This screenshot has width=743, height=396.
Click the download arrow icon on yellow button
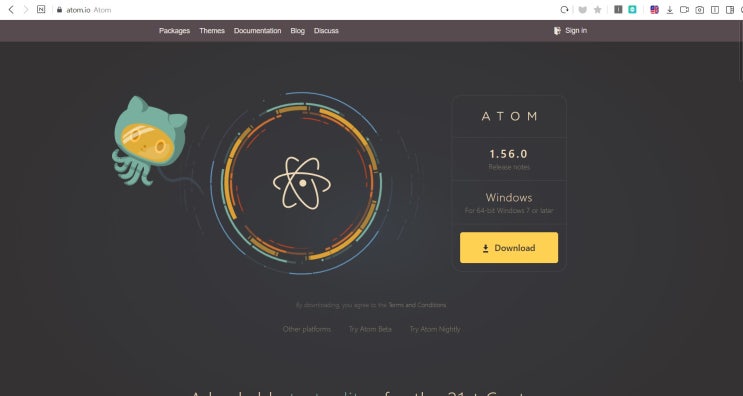point(486,248)
